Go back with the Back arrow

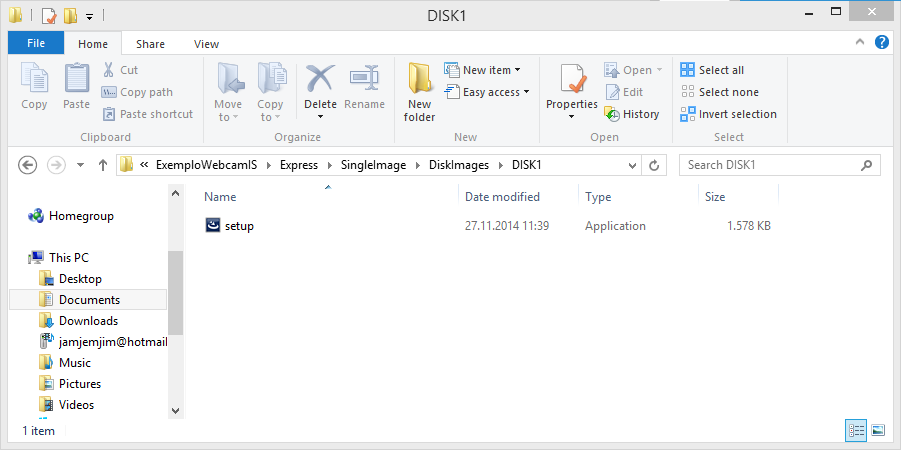tap(28, 166)
